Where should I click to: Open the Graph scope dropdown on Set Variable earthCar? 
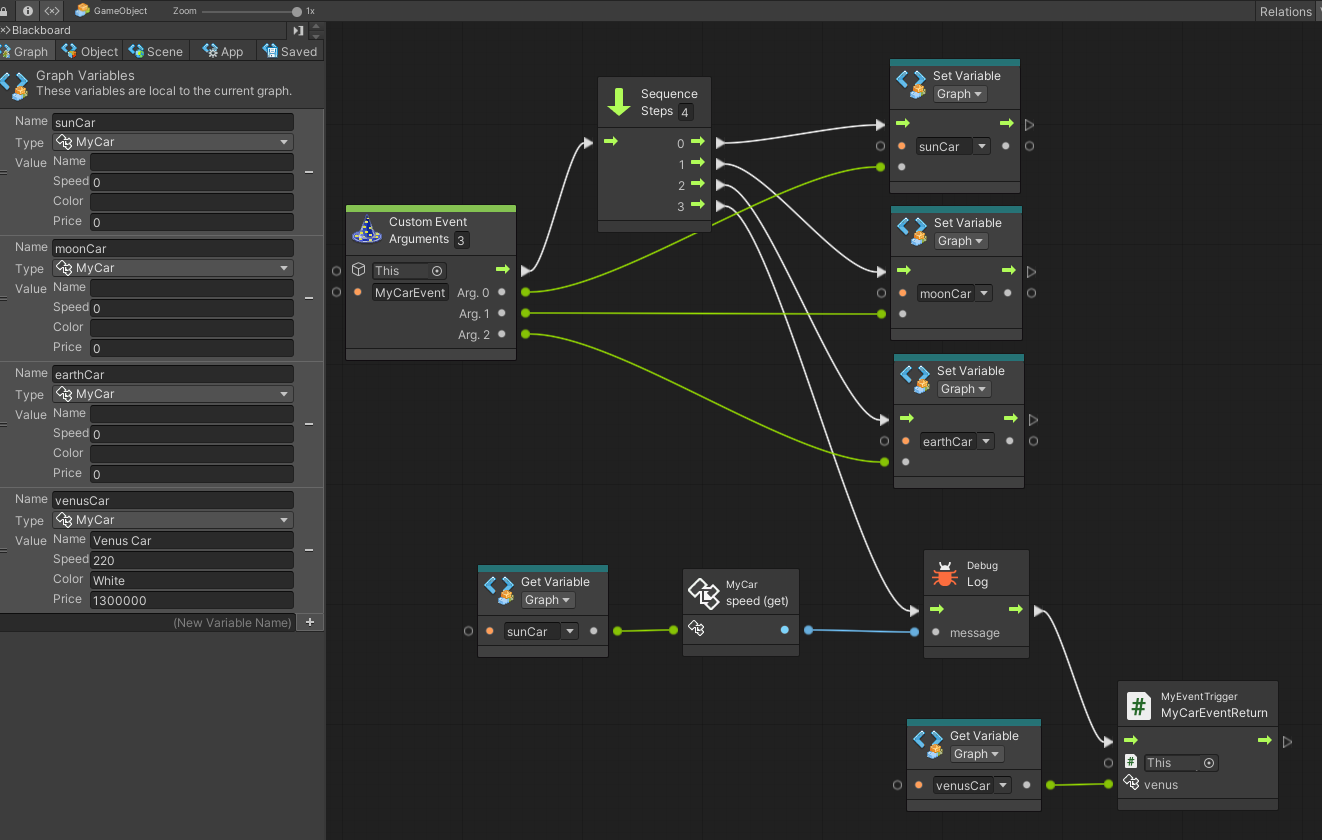pyautogui.click(x=963, y=389)
